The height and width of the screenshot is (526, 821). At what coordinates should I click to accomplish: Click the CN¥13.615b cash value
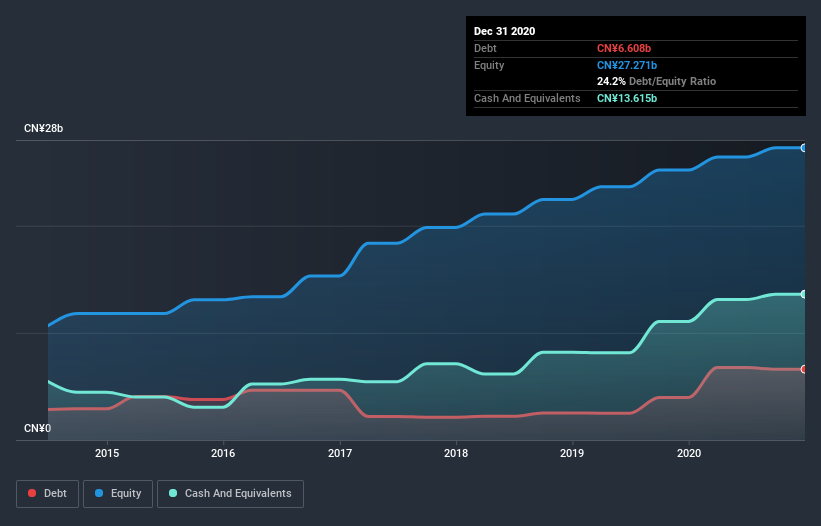(627, 98)
